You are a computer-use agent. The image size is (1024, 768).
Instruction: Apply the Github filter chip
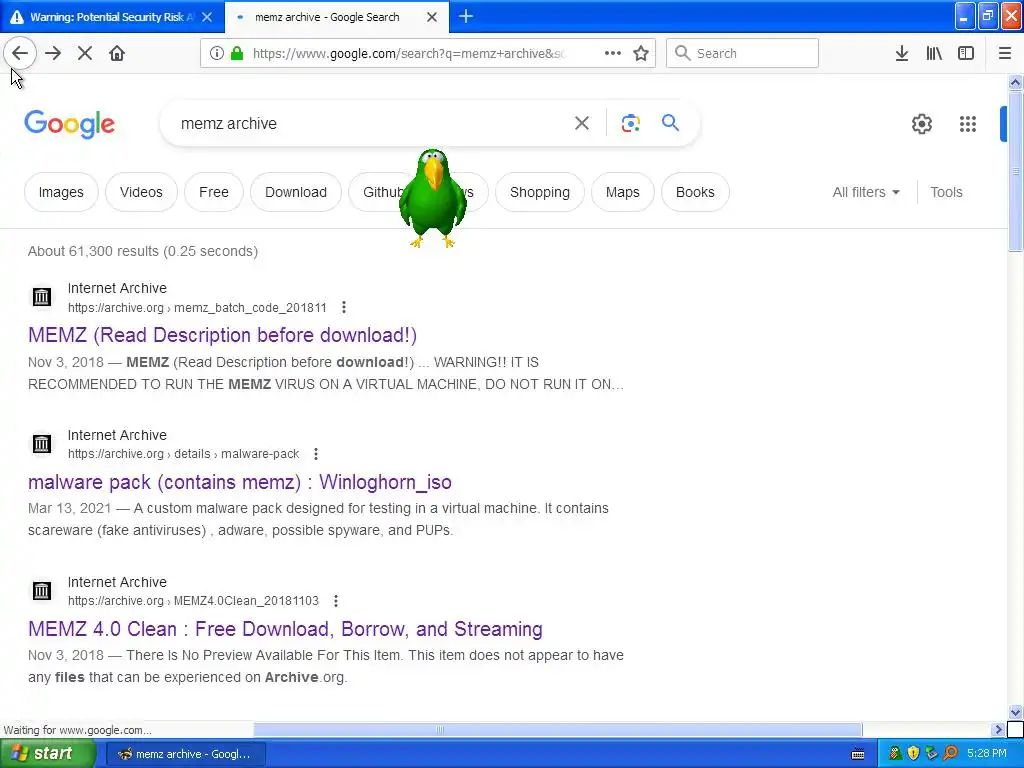pyautogui.click(x=381, y=192)
